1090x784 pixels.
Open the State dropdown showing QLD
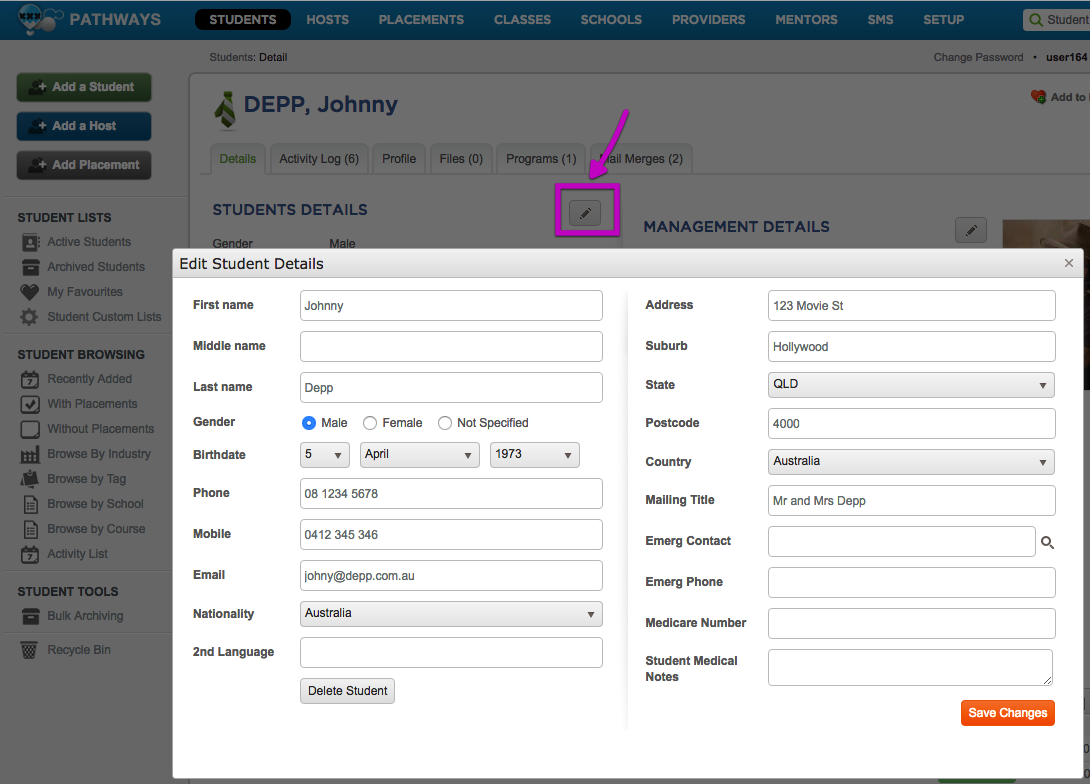[x=911, y=384]
